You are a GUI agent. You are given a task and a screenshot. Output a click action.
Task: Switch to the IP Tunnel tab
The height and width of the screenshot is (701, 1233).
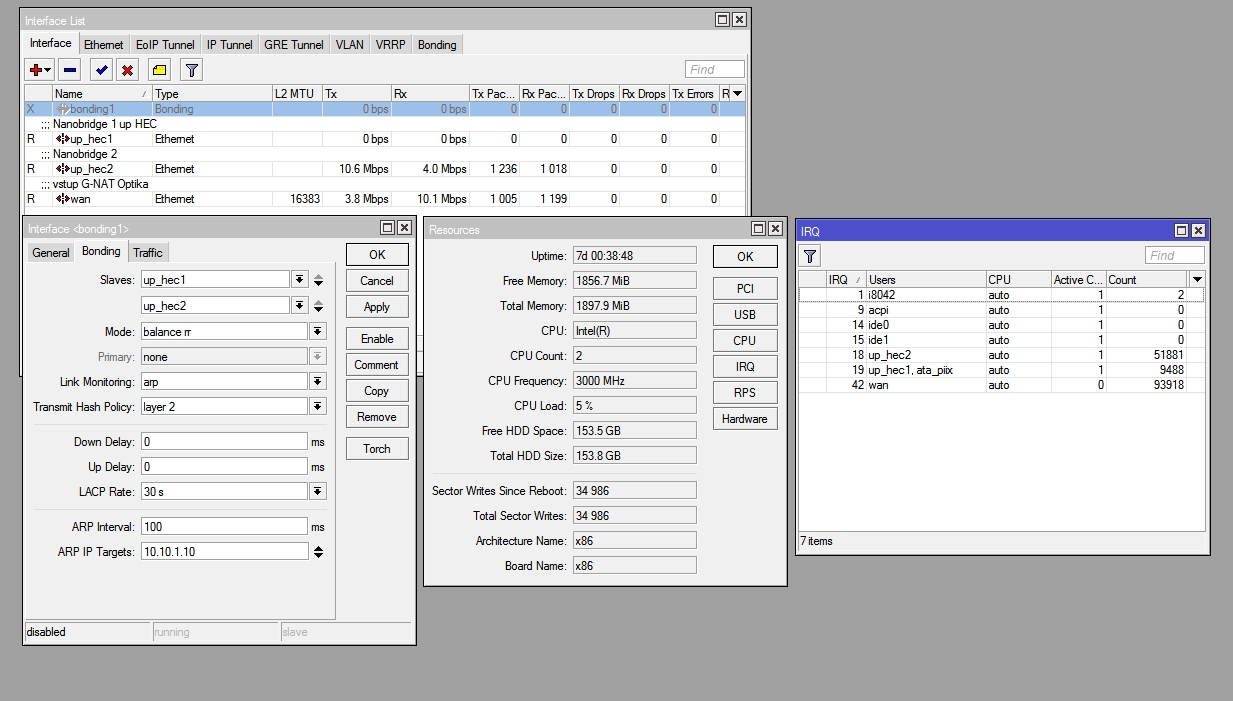230,44
